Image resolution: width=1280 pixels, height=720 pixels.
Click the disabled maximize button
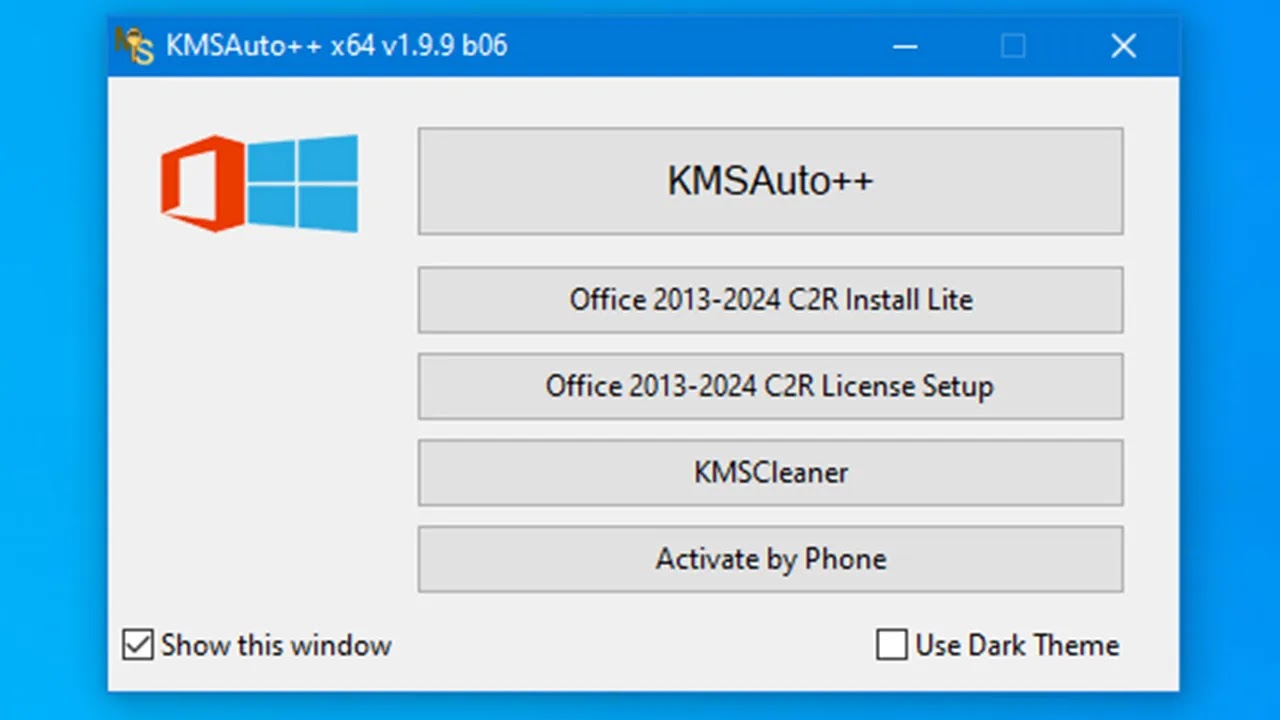[x=1013, y=46]
